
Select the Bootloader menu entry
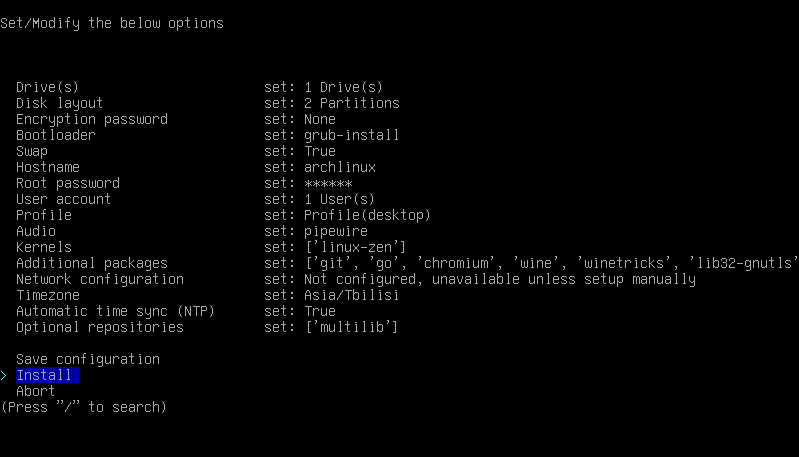click(55, 135)
